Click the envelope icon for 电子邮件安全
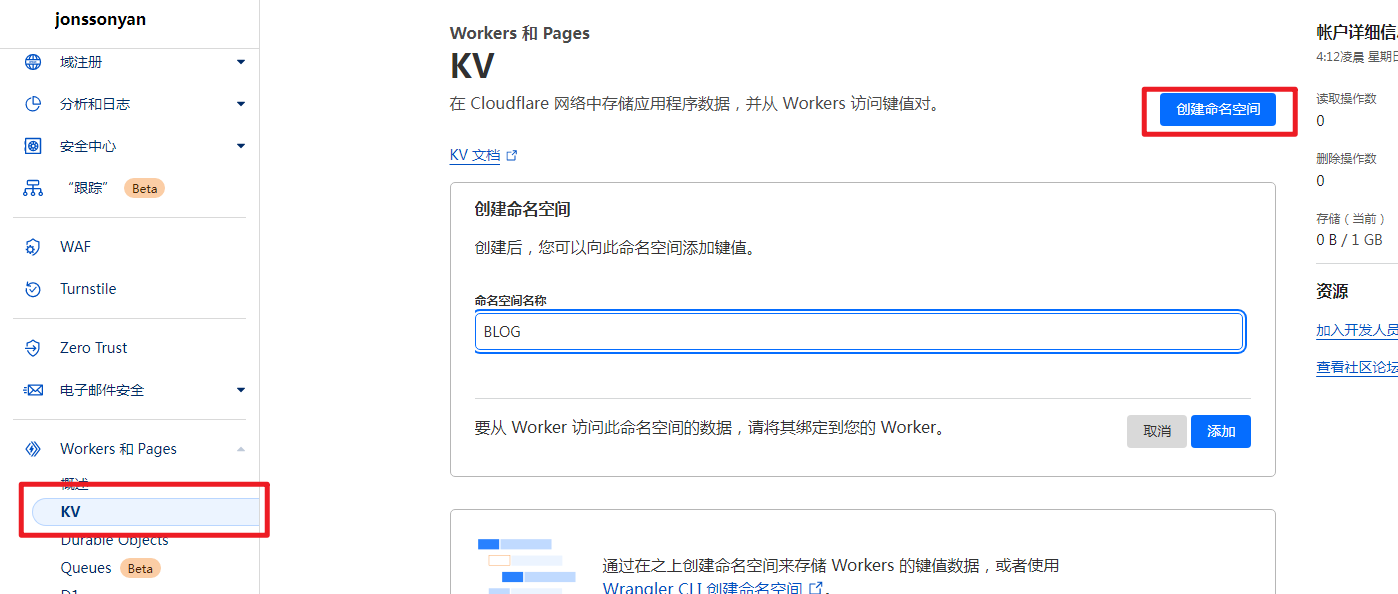Viewport: 1398px width, 594px height. point(33,390)
